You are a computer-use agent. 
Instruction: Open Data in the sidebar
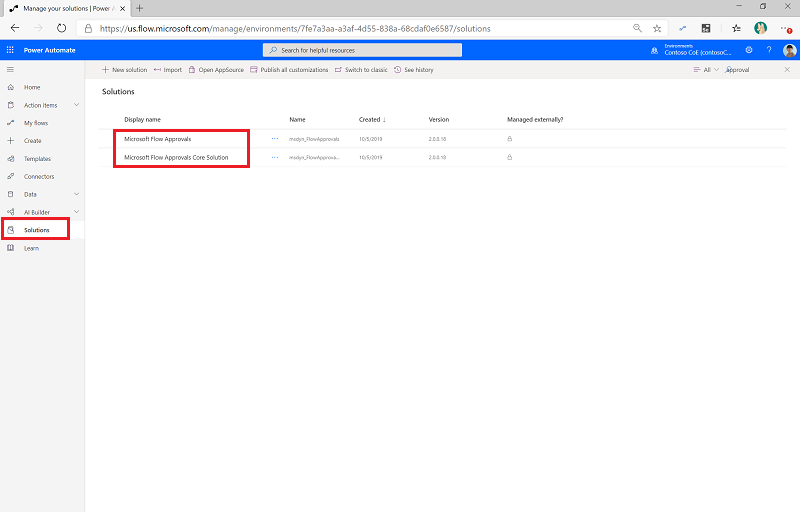[x=30, y=194]
